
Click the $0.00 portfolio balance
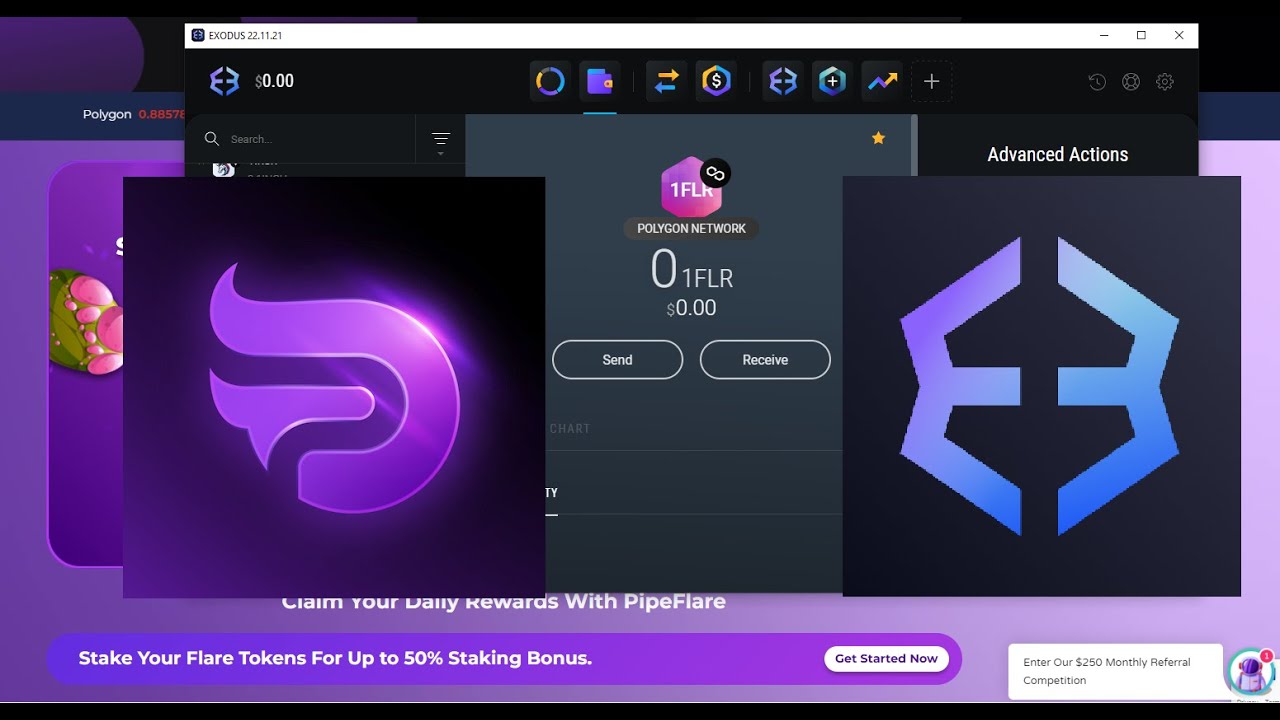[274, 81]
